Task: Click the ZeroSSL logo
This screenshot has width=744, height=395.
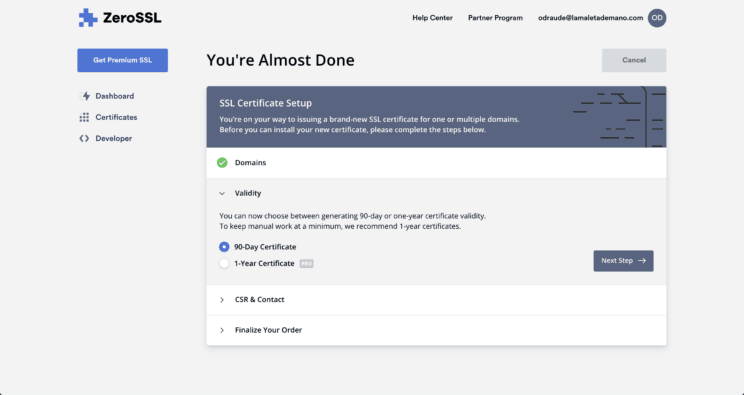Action: 120,18
